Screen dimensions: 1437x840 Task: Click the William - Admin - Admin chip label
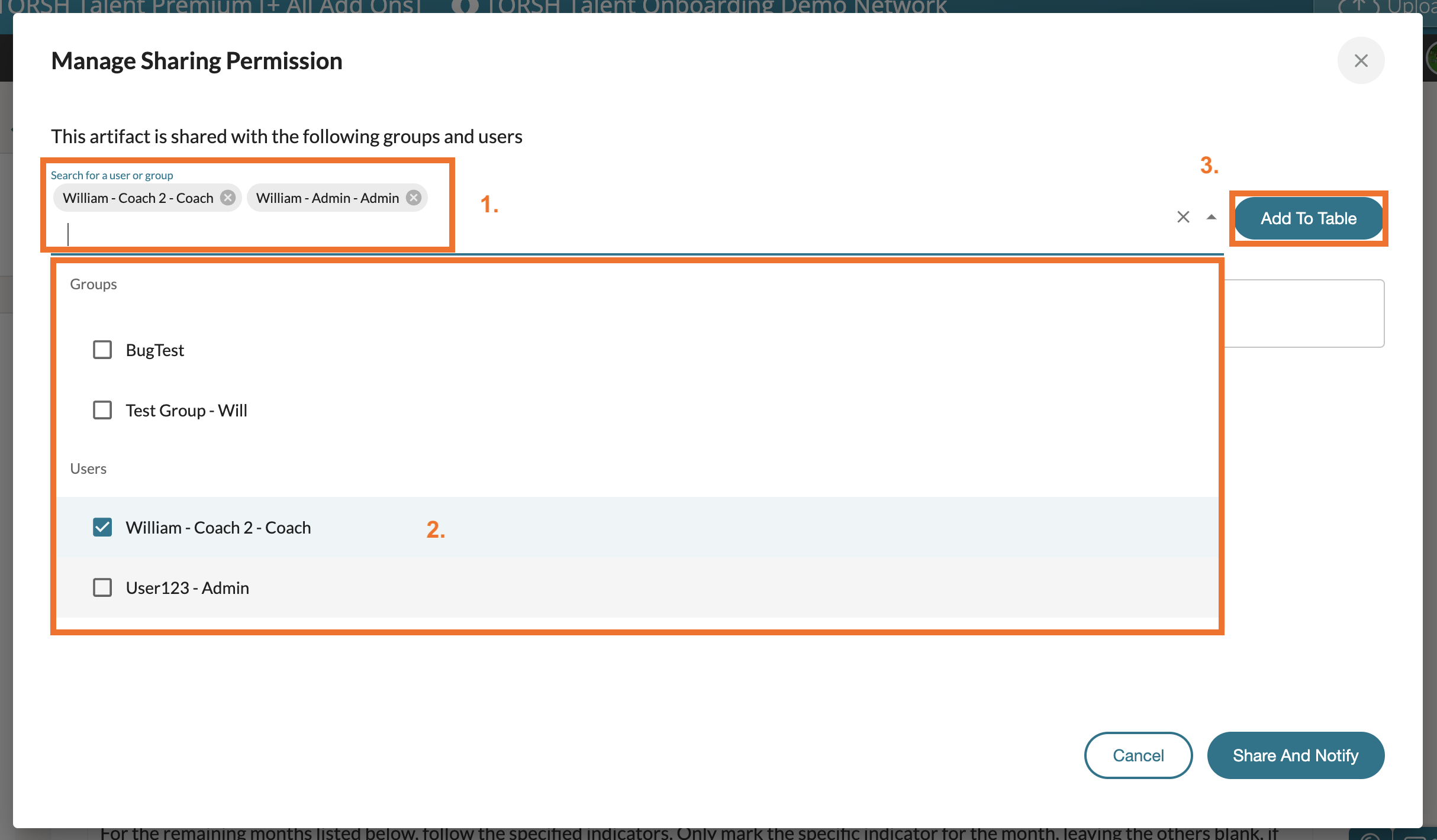pos(327,198)
